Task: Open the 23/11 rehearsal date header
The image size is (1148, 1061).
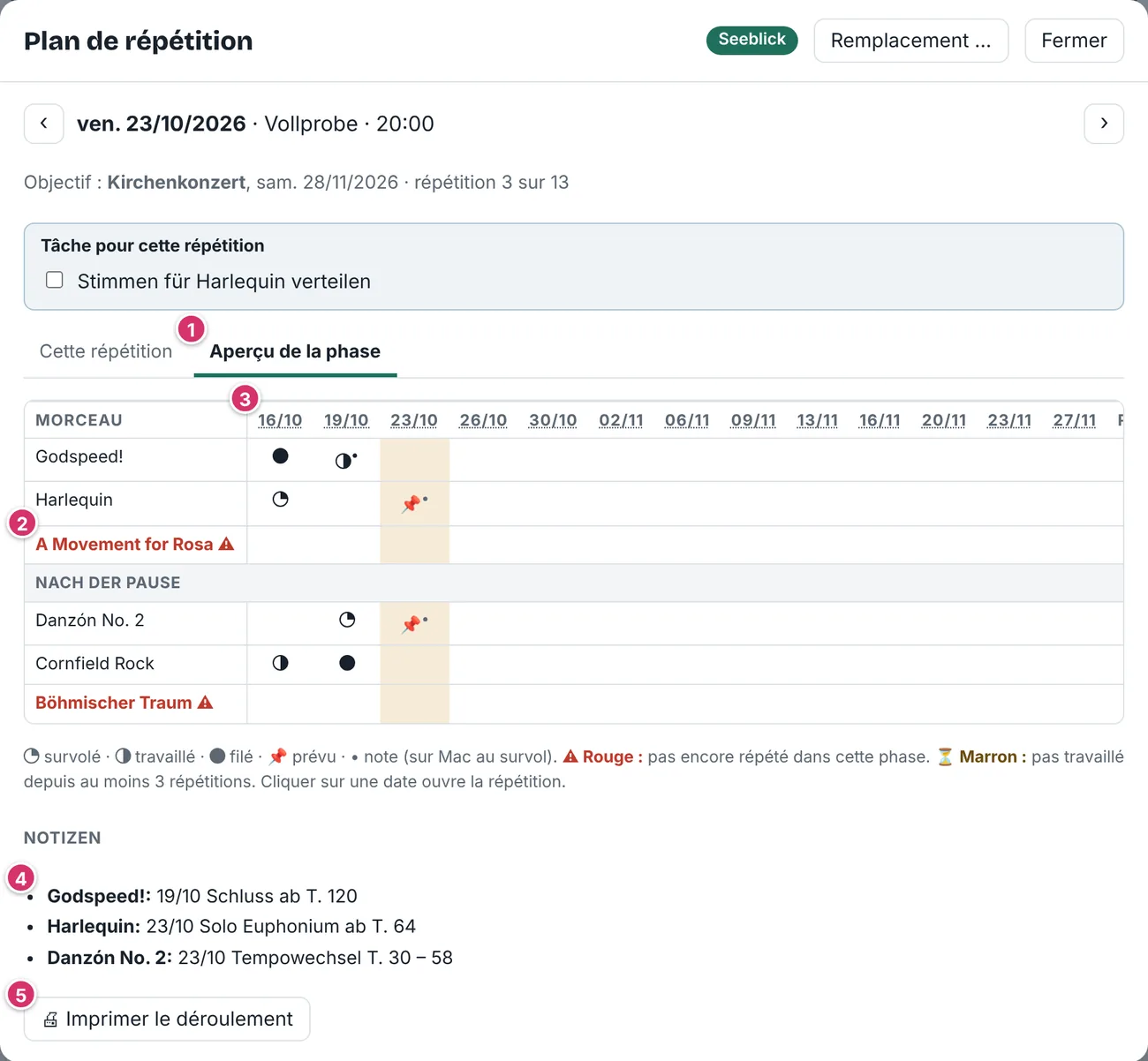Action: pyautogui.click(x=1009, y=420)
